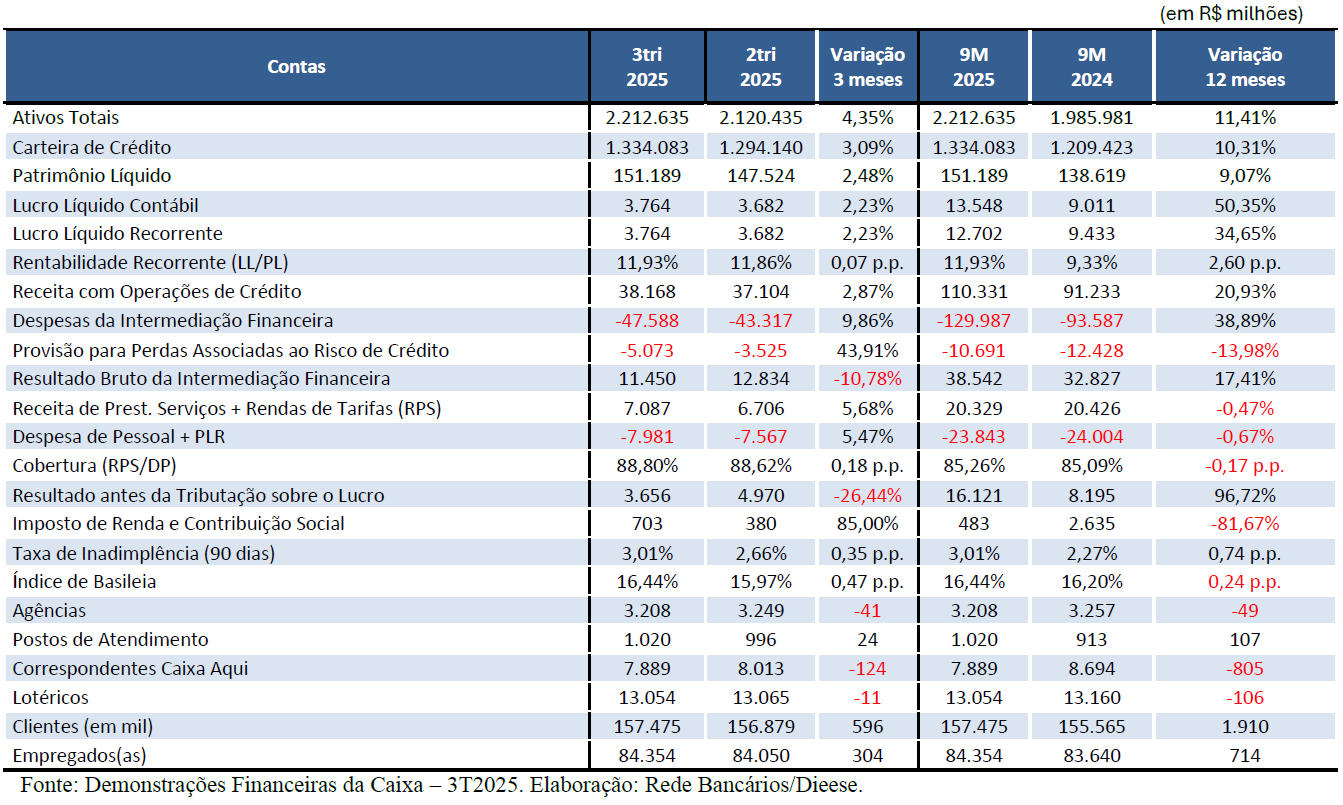Click the "Índice de Basileia" row label
Image resolution: width=1343 pixels, height=805 pixels.
84,582
